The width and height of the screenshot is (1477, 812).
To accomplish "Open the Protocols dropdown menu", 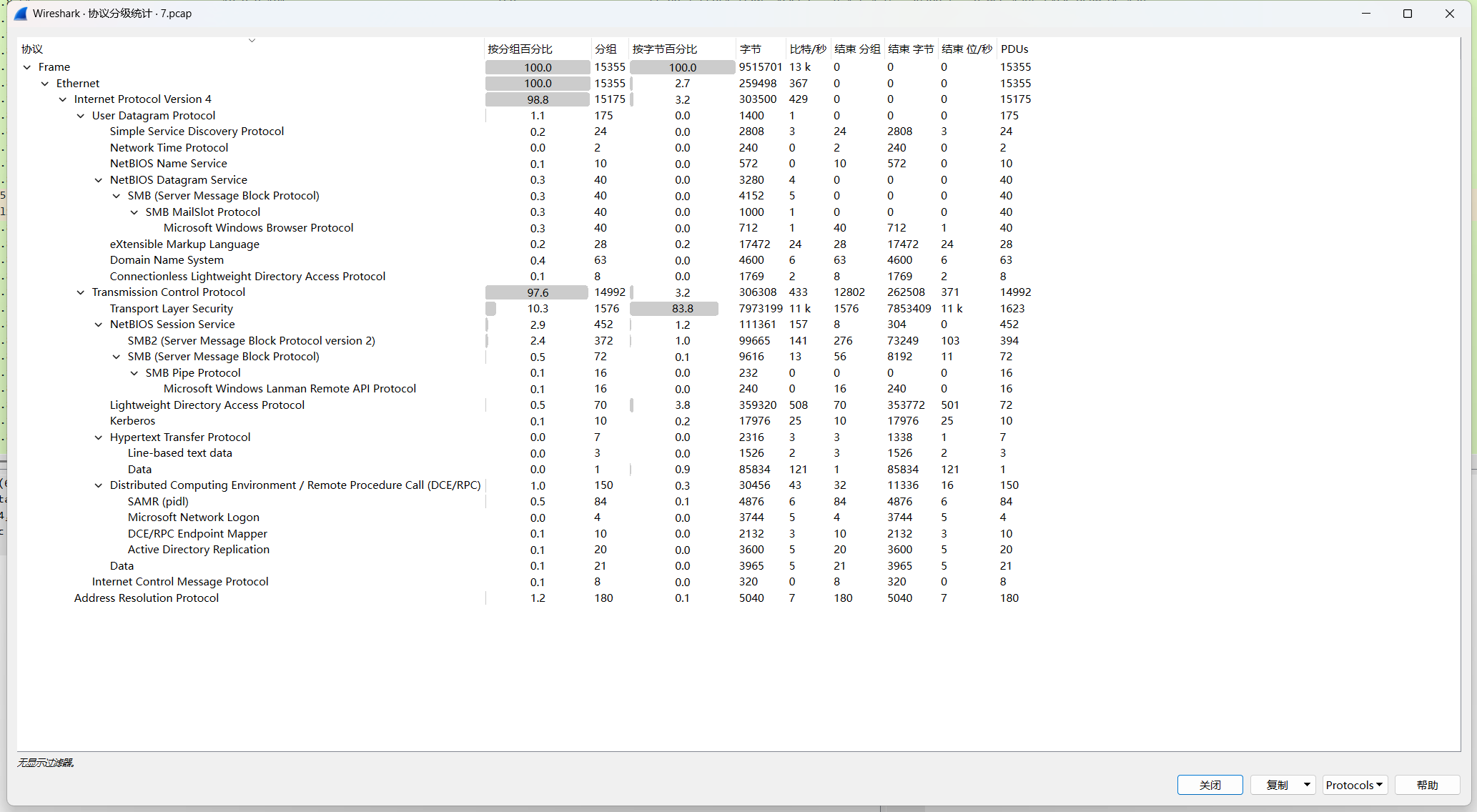I will point(1355,785).
